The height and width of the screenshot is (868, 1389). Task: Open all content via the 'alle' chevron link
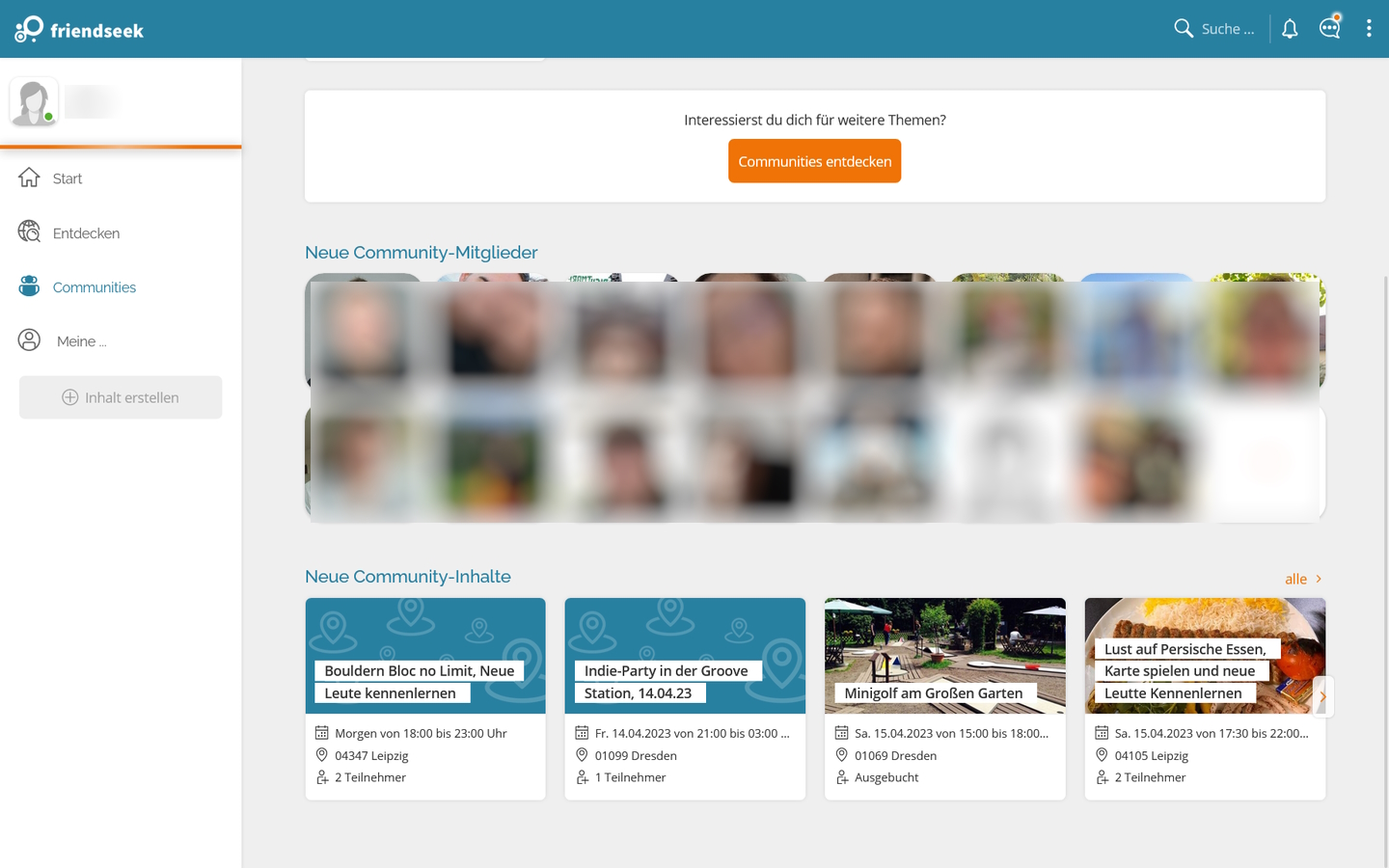tap(1303, 579)
